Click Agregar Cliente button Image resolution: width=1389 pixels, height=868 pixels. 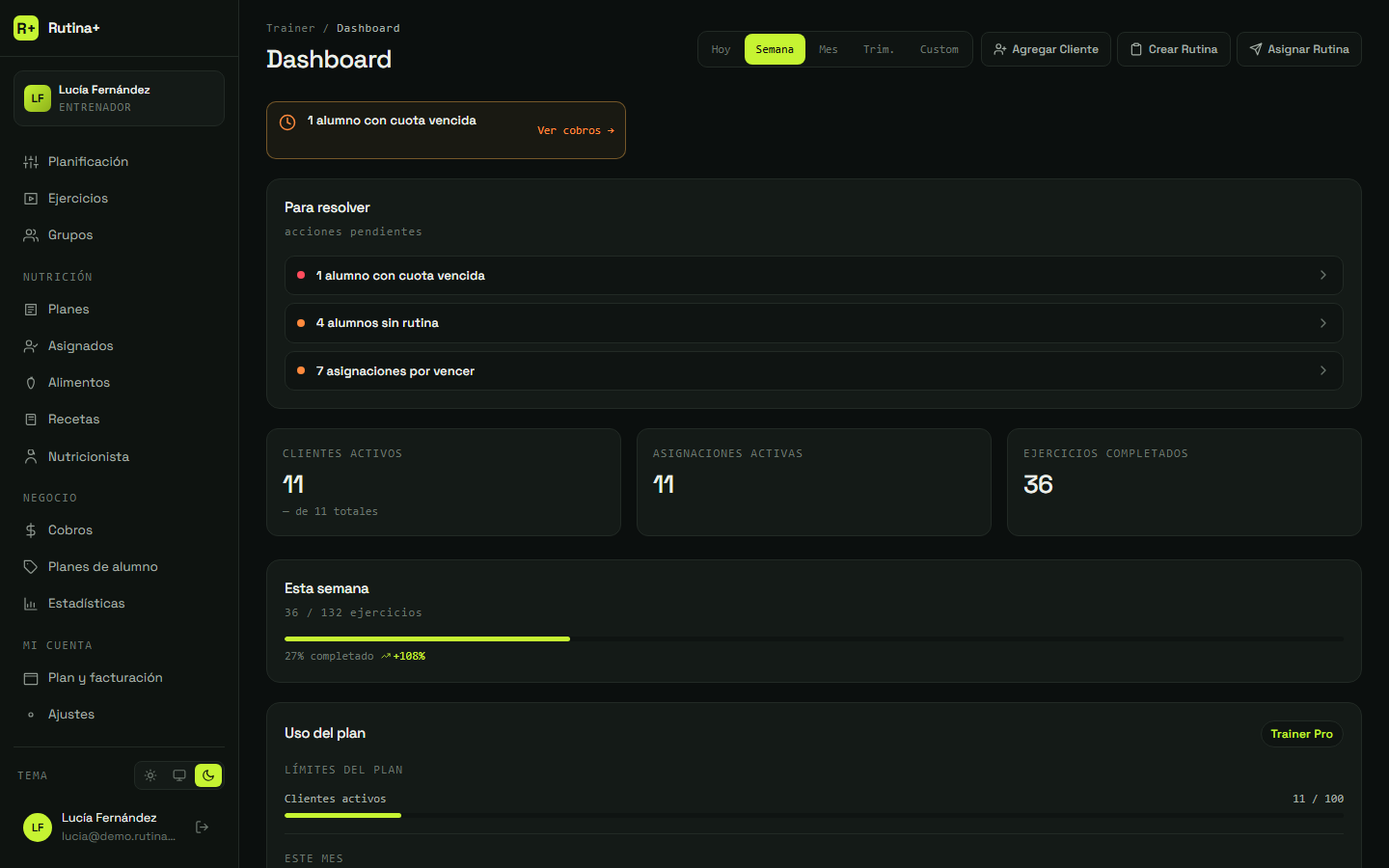click(1046, 49)
